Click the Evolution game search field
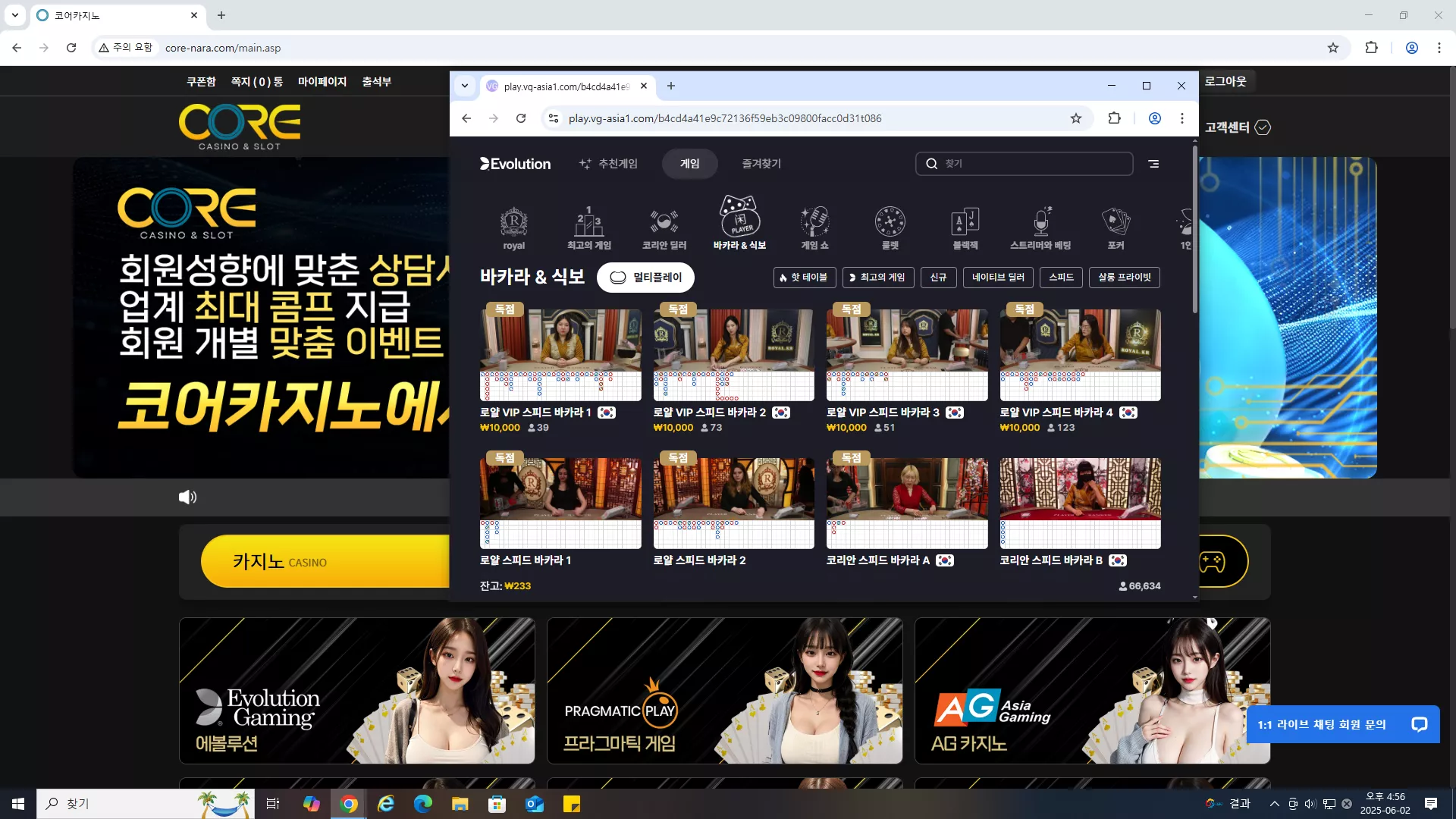1456x819 pixels. click(x=1024, y=164)
